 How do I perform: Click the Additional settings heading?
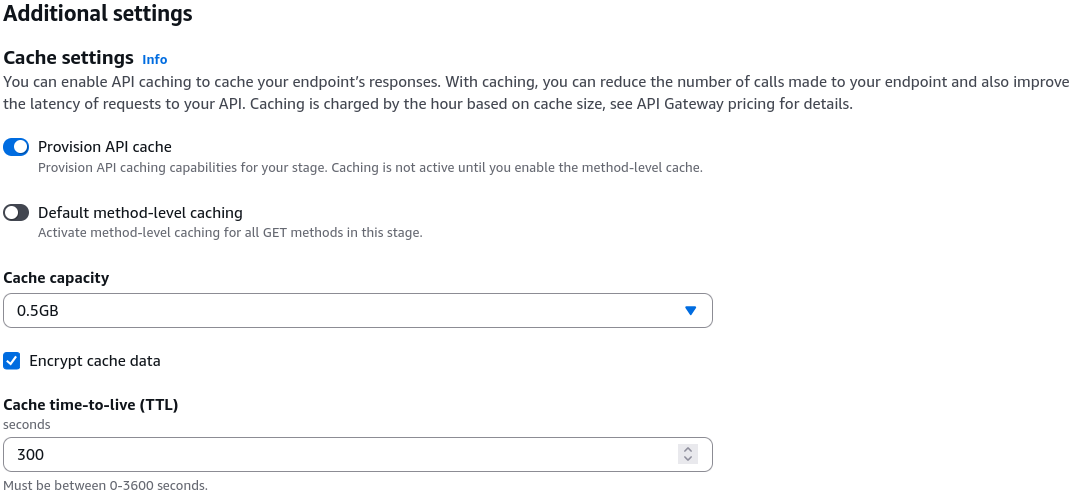[98, 14]
